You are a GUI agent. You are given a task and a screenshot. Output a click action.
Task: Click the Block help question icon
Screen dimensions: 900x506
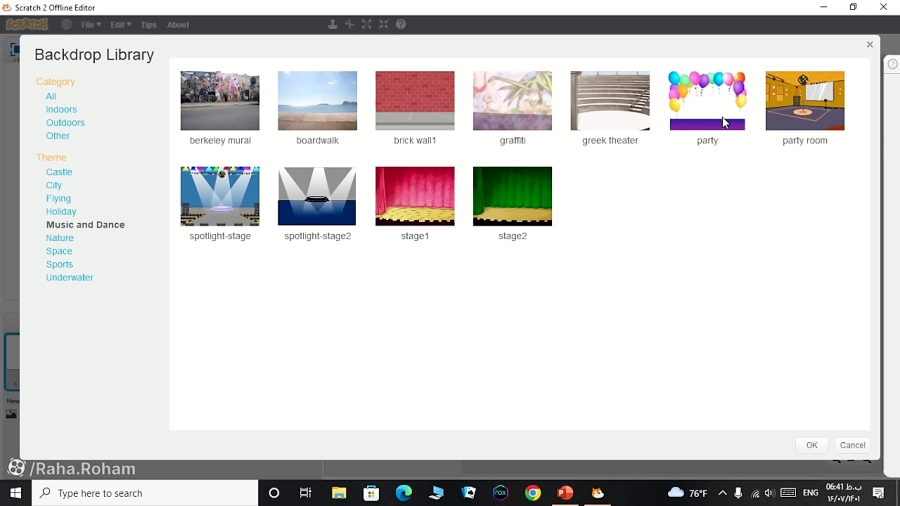pyautogui.click(x=401, y=24)
